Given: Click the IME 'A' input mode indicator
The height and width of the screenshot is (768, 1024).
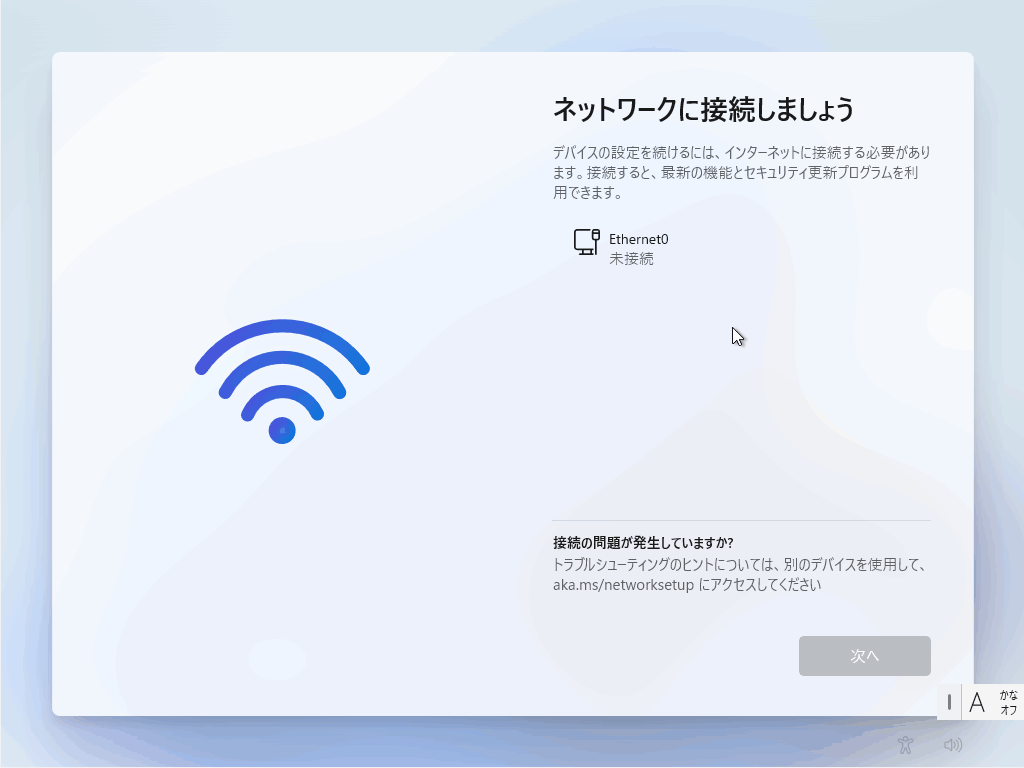Looking at the screenshot, I should click(x=977, y=703).
